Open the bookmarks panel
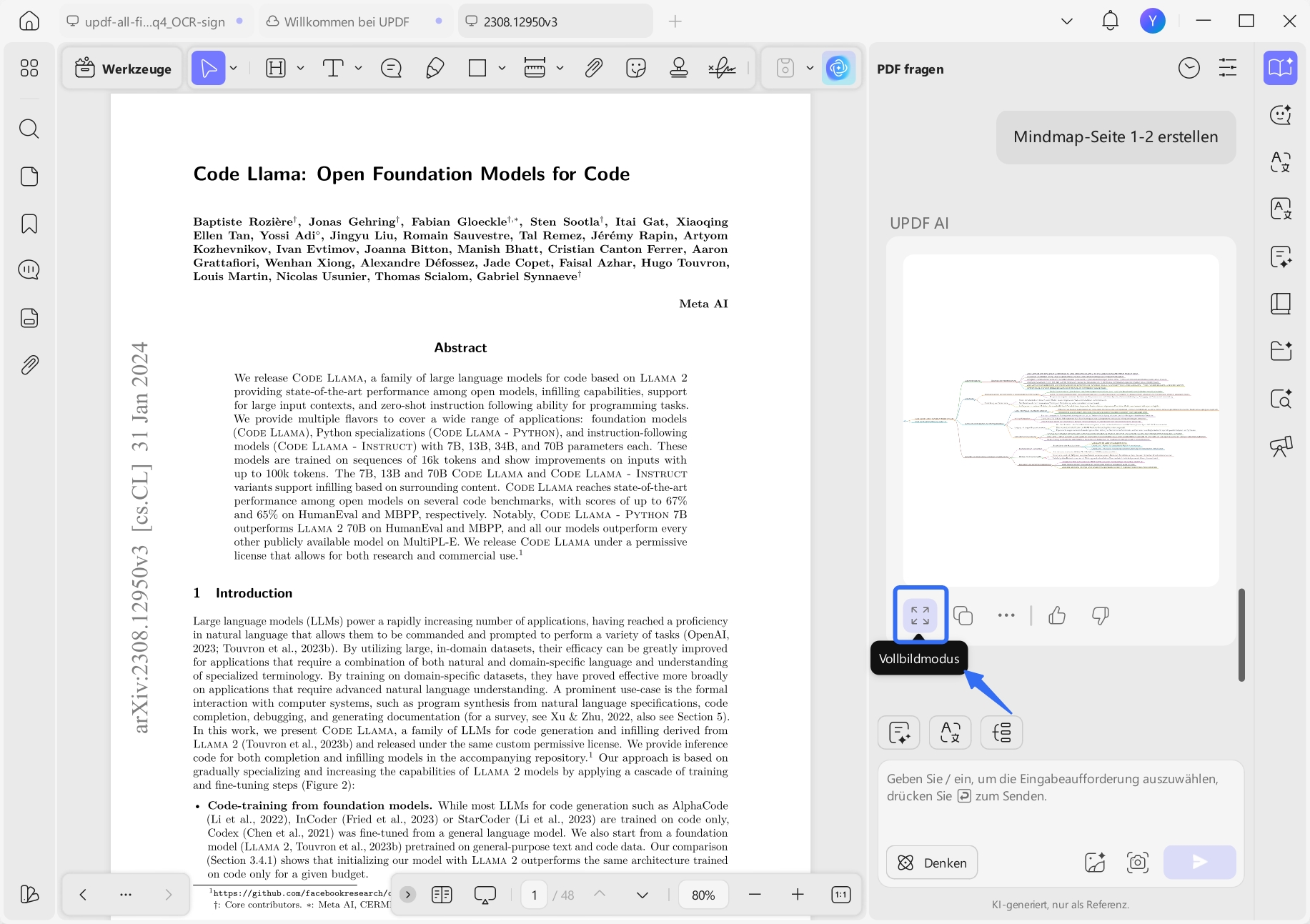Image resolution: width=1310 pixels, height=924 pixels. 29,224
